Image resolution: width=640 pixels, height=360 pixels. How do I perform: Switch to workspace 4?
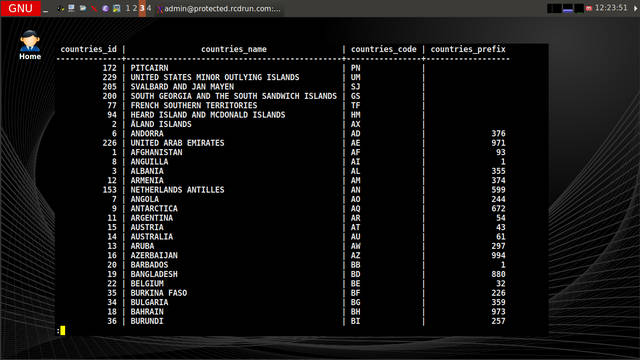click(149, 8)
